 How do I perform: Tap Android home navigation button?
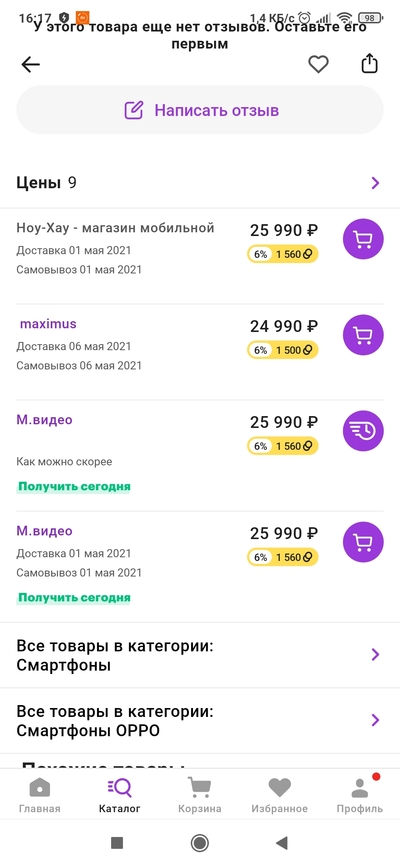point(199,843)
